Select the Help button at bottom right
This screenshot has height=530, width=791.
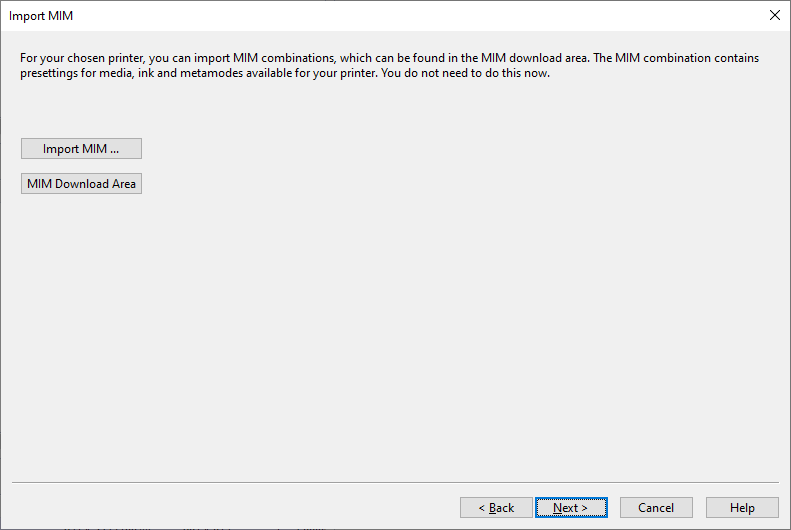742,508
